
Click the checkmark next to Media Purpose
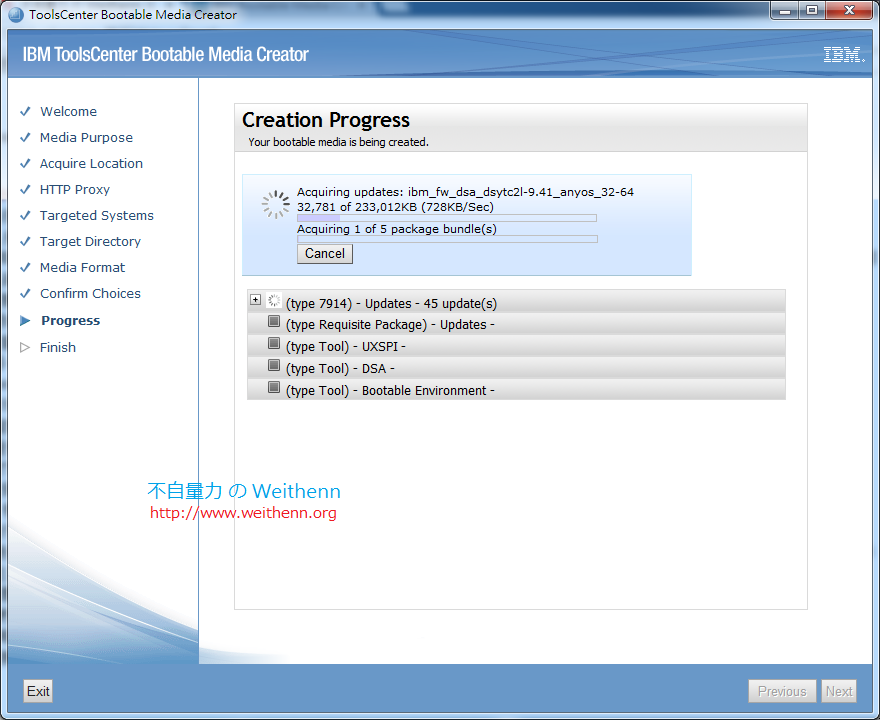(x=25, y=137)
